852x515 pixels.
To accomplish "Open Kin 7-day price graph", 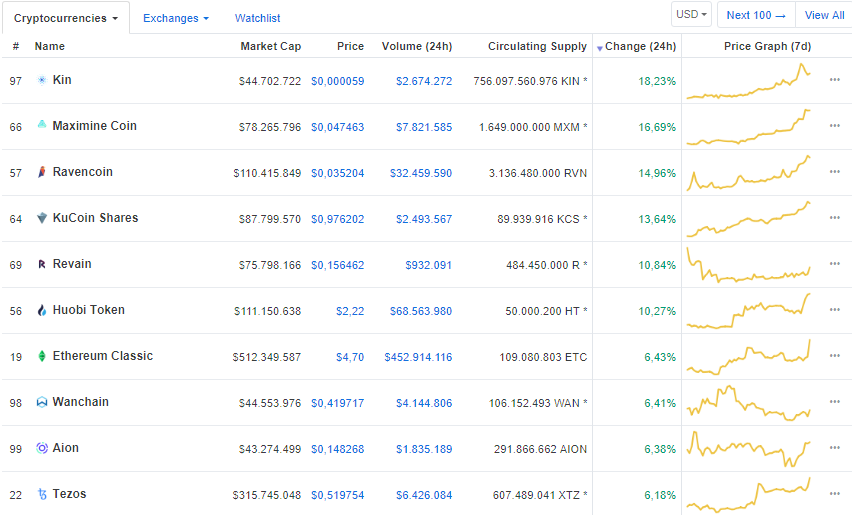I will [749, 81].
